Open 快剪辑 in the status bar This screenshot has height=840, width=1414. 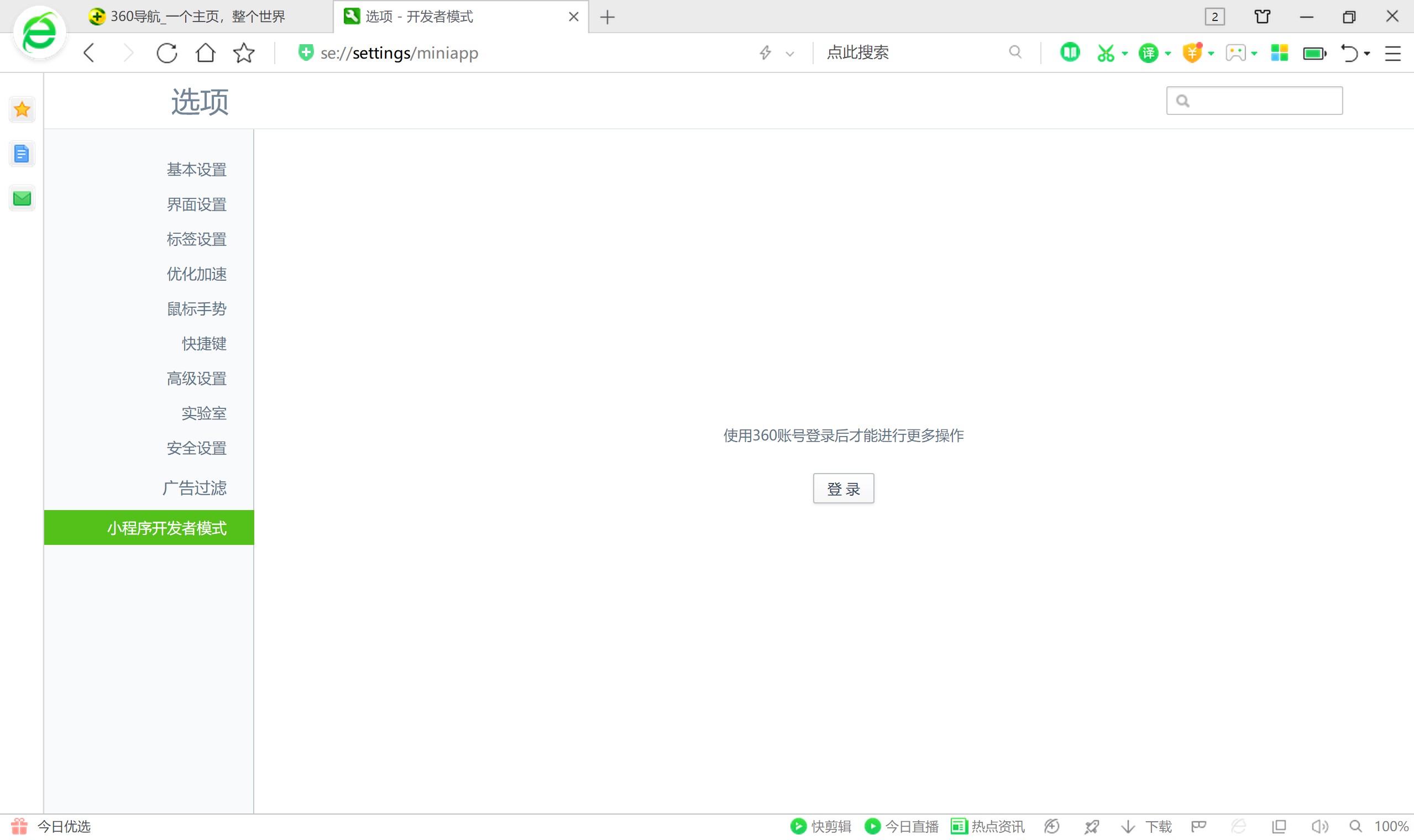[821, 827]
